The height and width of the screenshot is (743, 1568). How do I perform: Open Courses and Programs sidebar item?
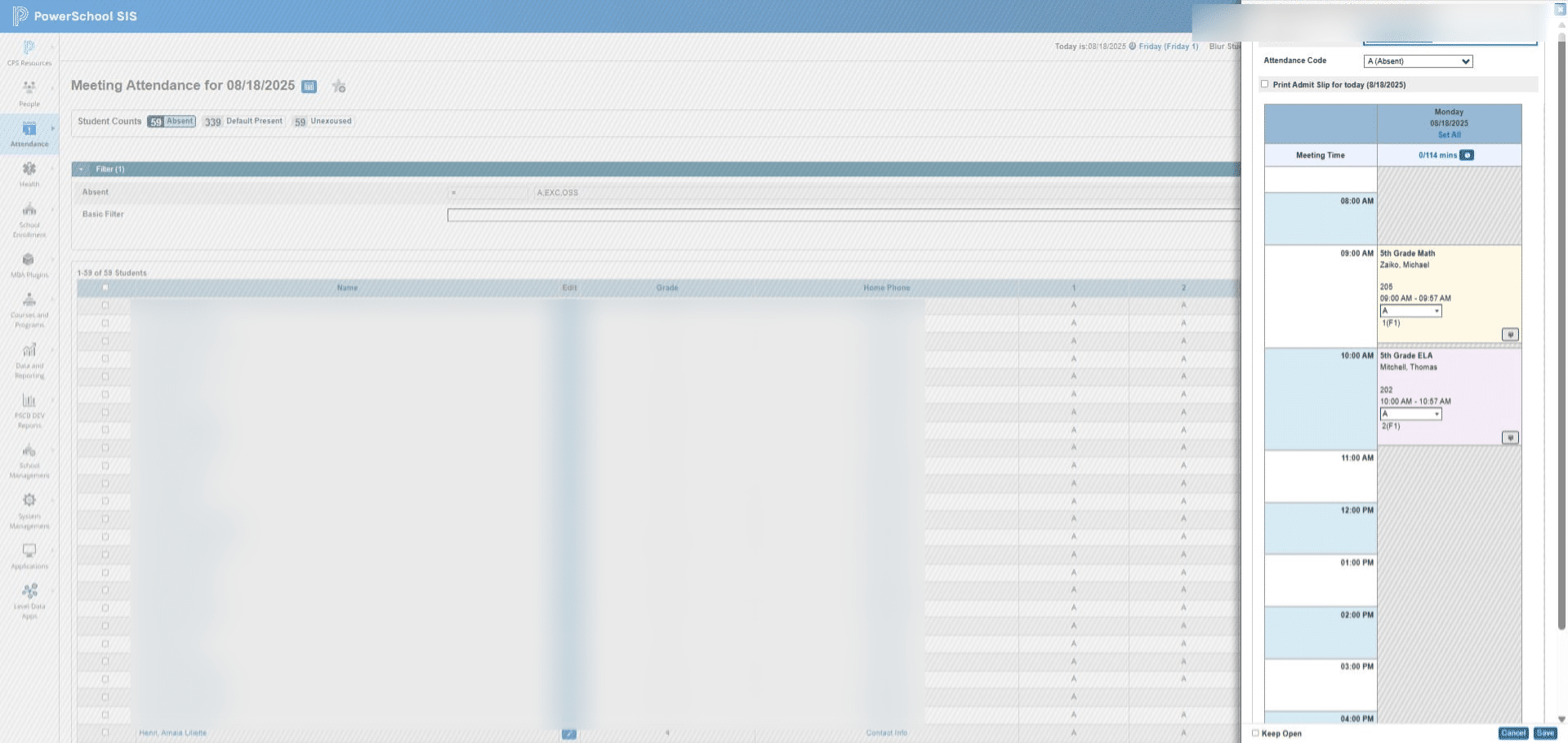[x=29, y=310]
